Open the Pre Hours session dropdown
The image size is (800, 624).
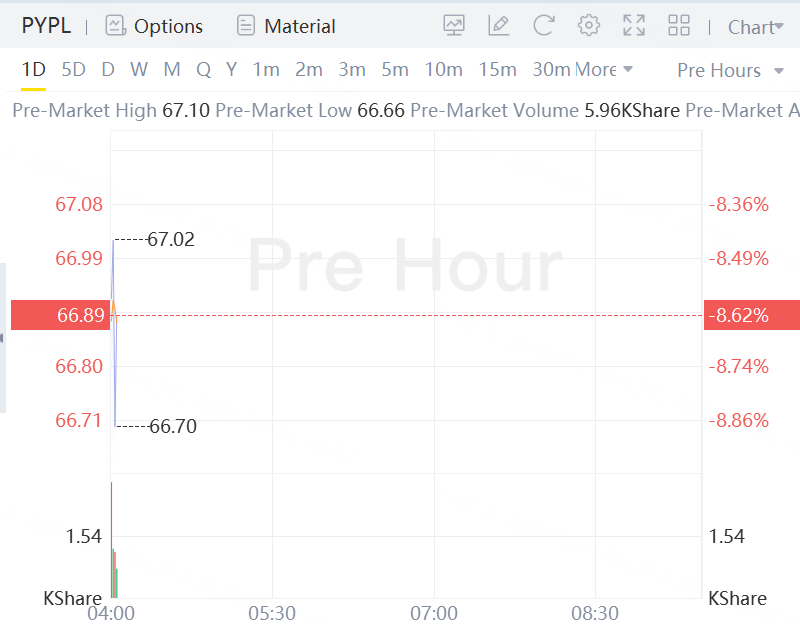(730, 70)
